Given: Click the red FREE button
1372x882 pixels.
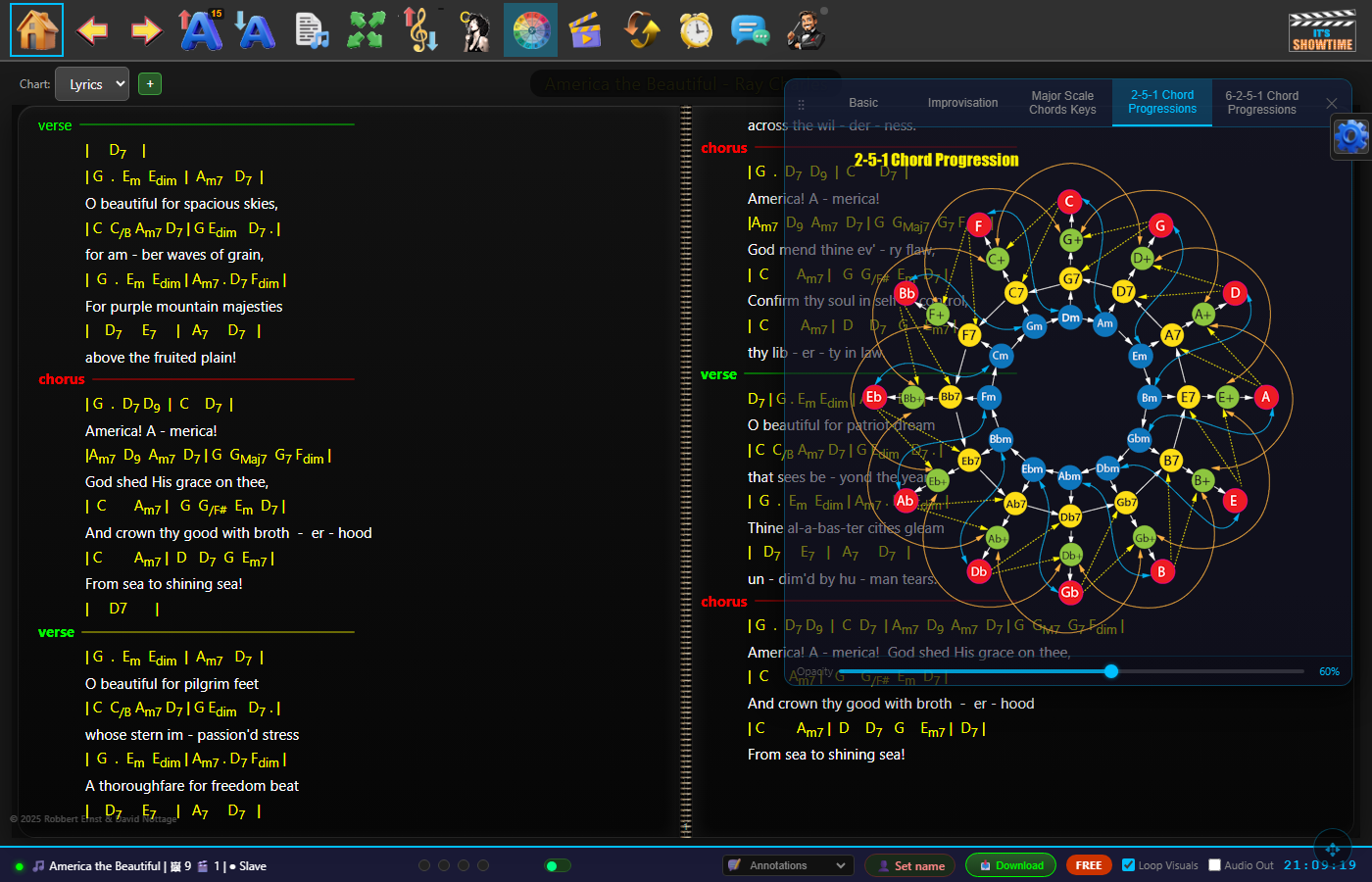Looking at the screenshot, I should click(1089, 865).
